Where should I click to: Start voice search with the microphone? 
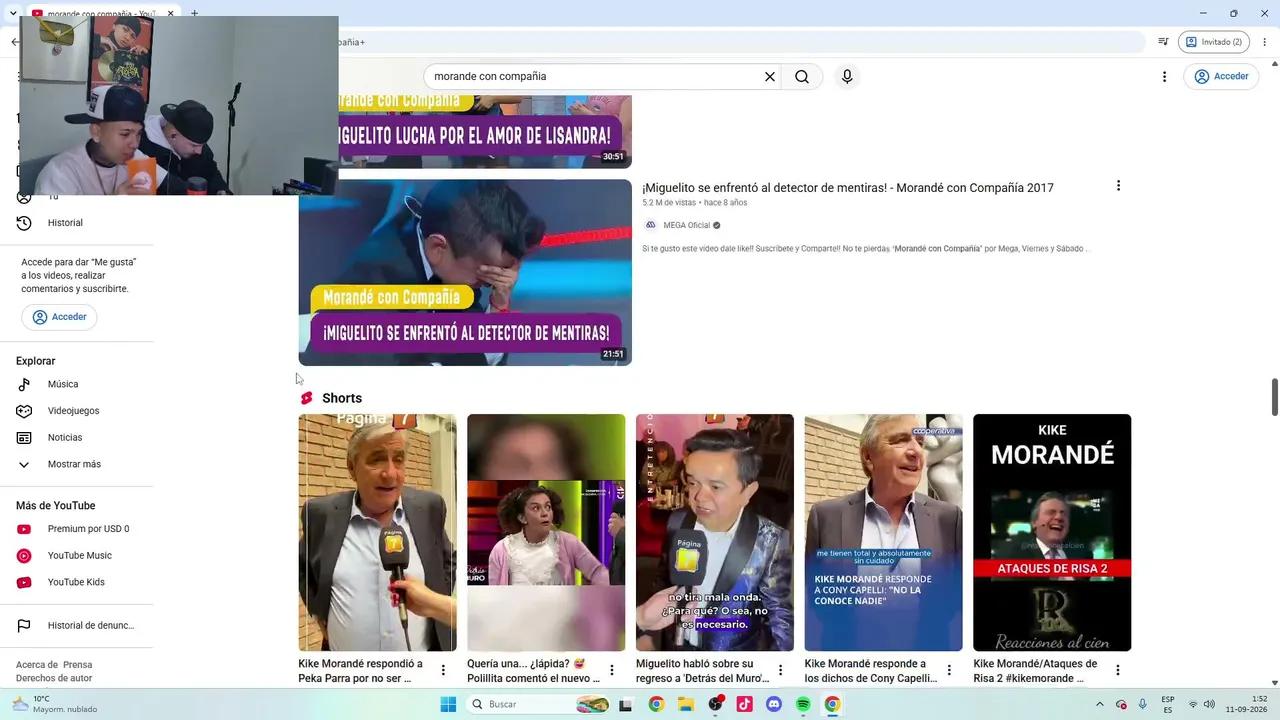click(847, 77)
